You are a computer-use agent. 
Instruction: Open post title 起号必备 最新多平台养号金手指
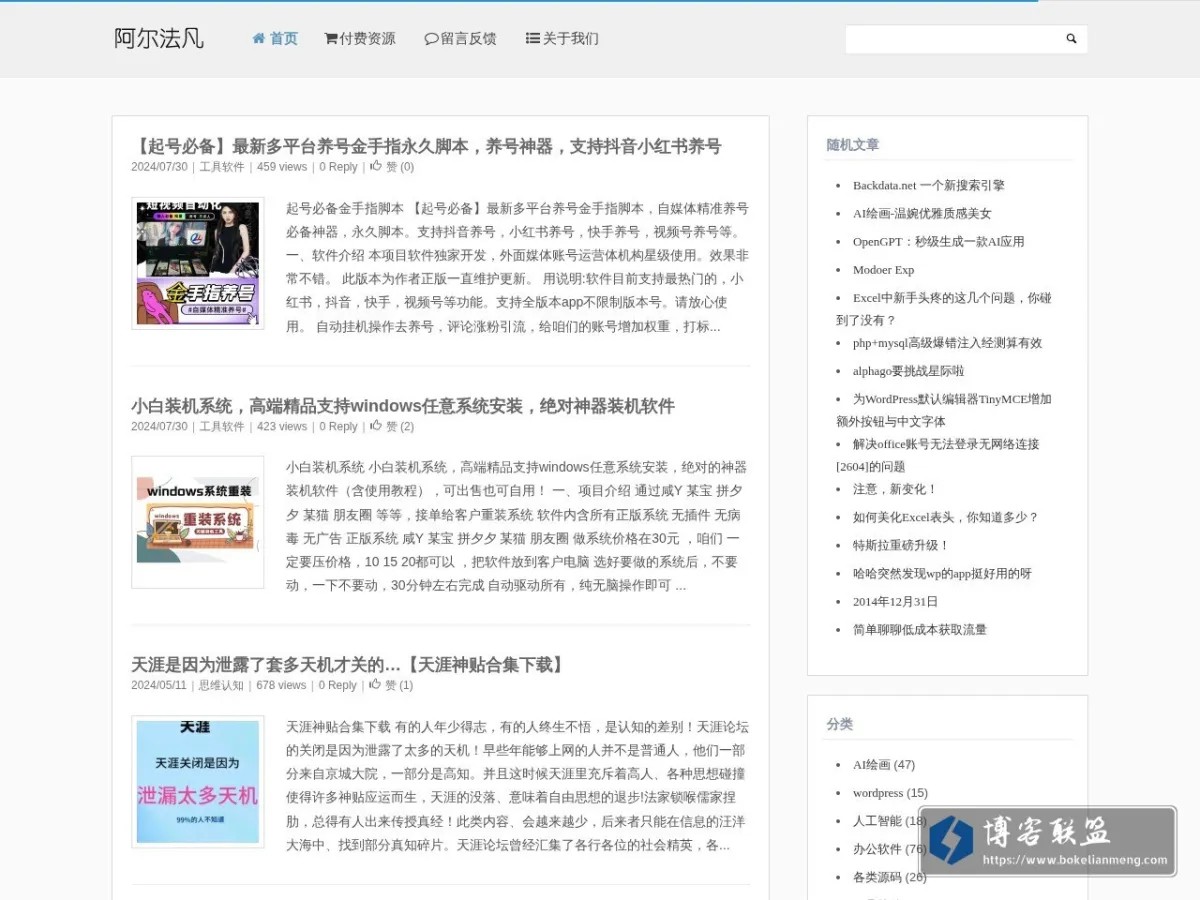pos(426,146)
